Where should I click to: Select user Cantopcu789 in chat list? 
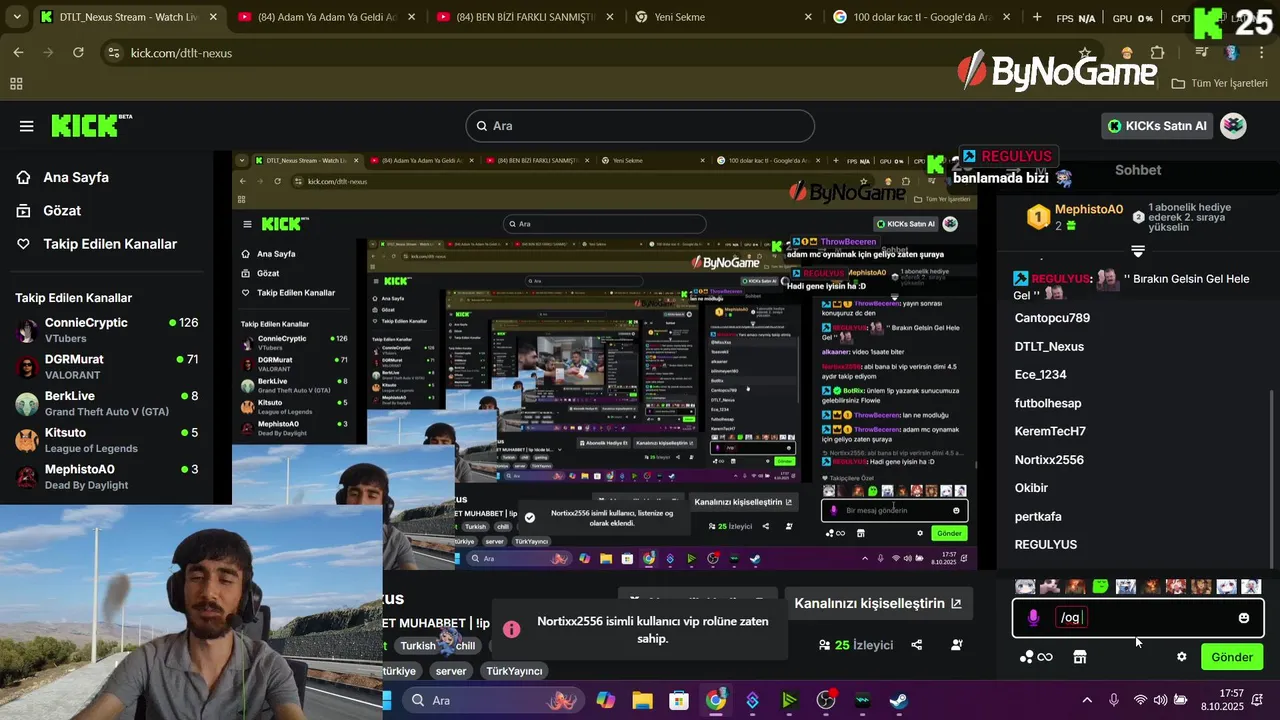click(1052, 318)
